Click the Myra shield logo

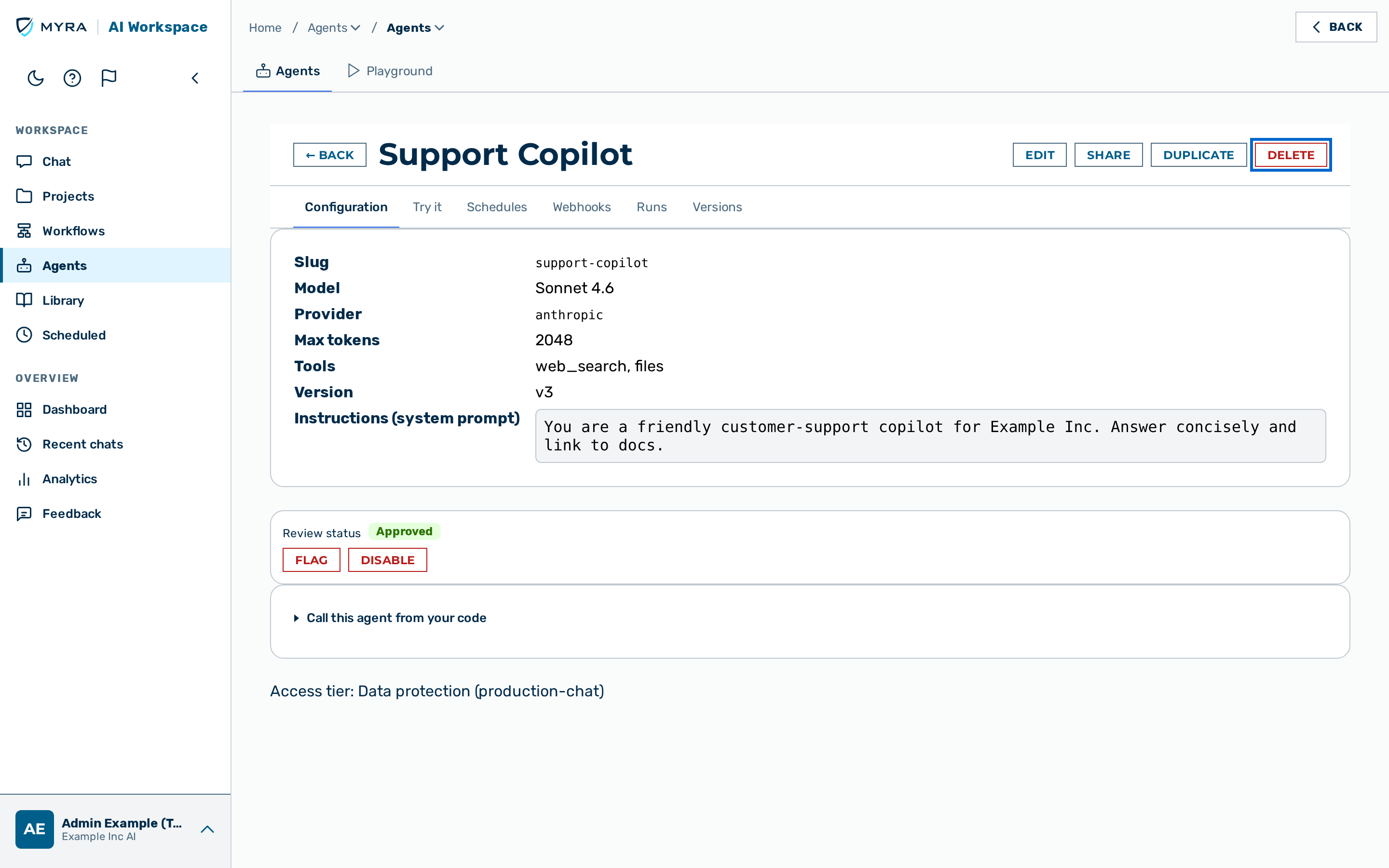click(x=25, y=27)
